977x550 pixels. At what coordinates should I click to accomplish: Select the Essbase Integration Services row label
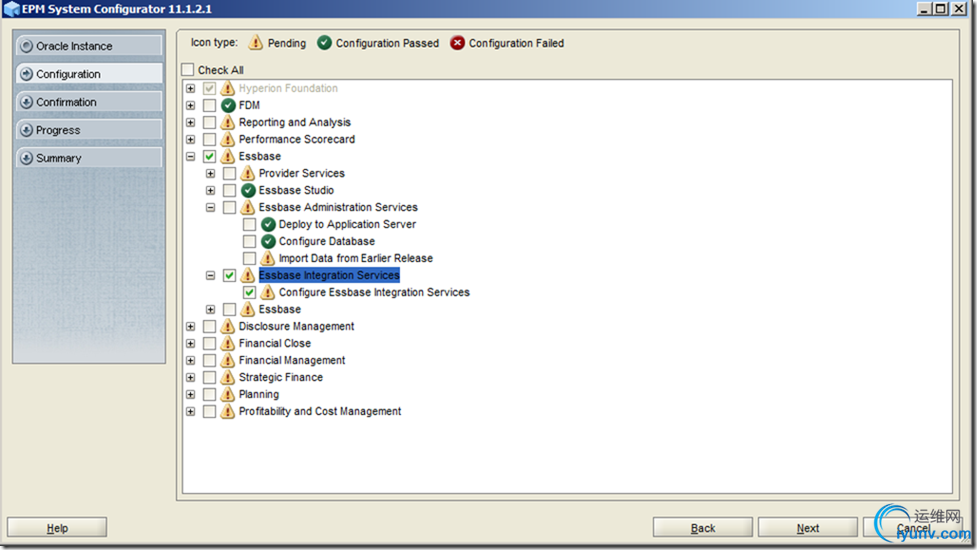[329, 275]
